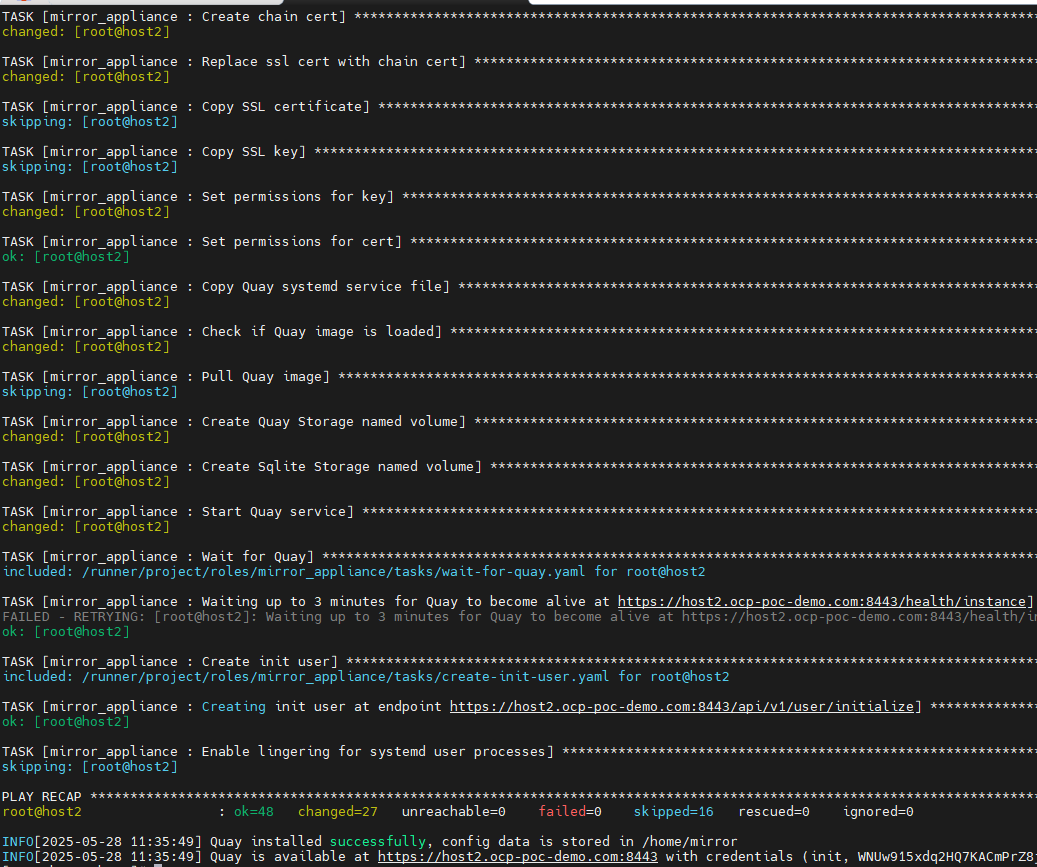Click the 'Set permissions for key' task line

518,196
